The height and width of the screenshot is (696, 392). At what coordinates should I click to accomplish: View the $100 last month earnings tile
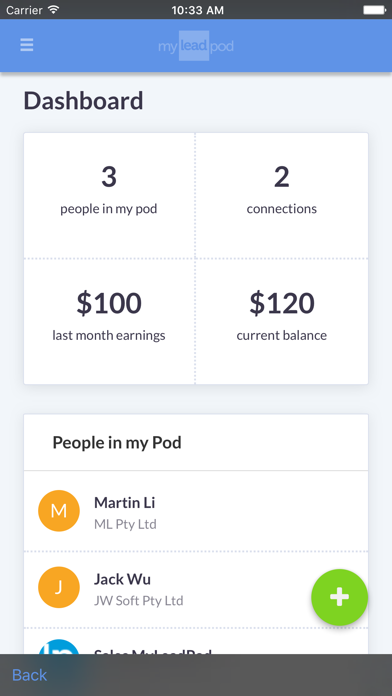109,321
